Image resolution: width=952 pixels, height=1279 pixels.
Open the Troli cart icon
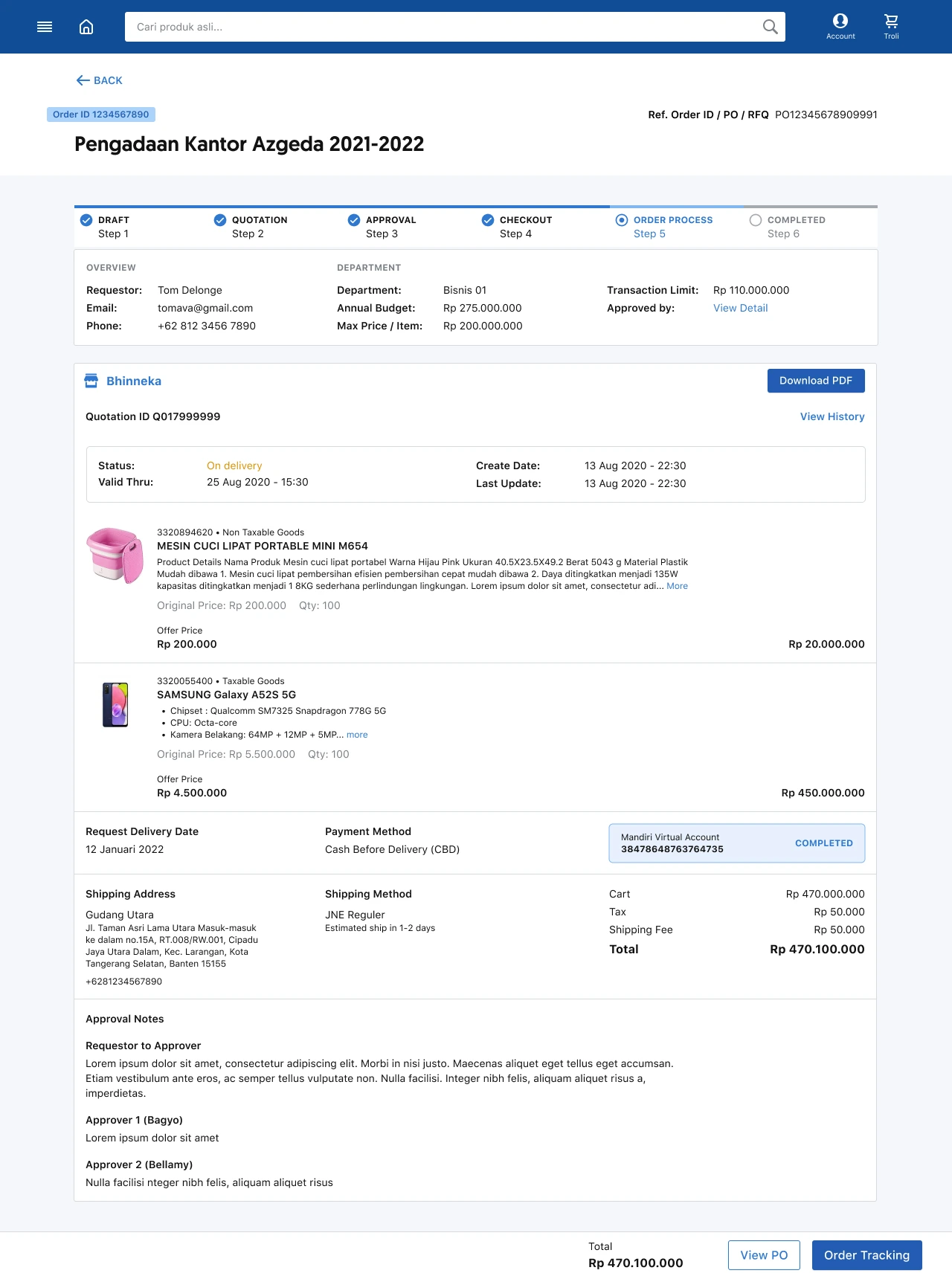[891, 22]
